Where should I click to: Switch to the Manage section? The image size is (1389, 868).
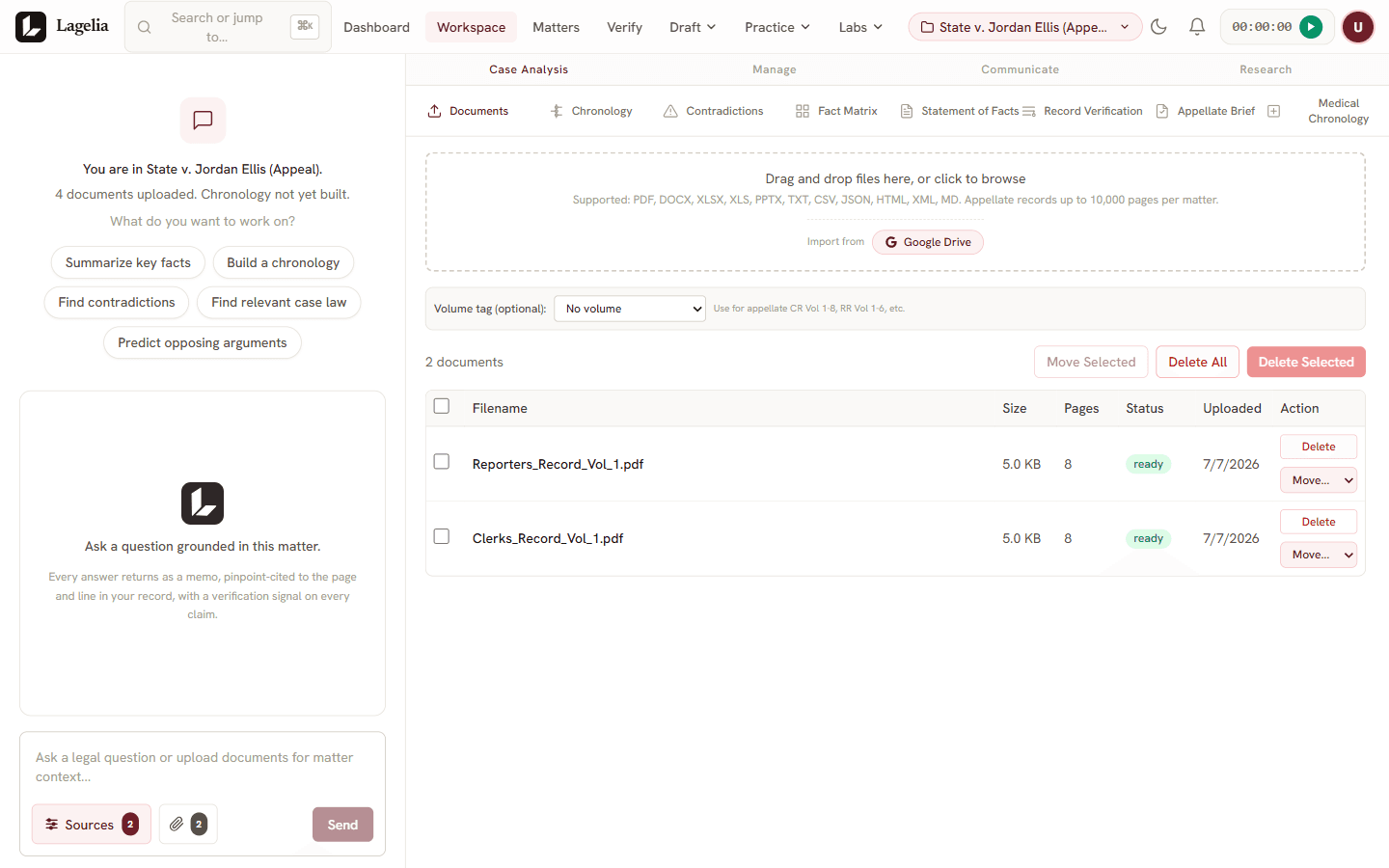[x=775, y=69]
